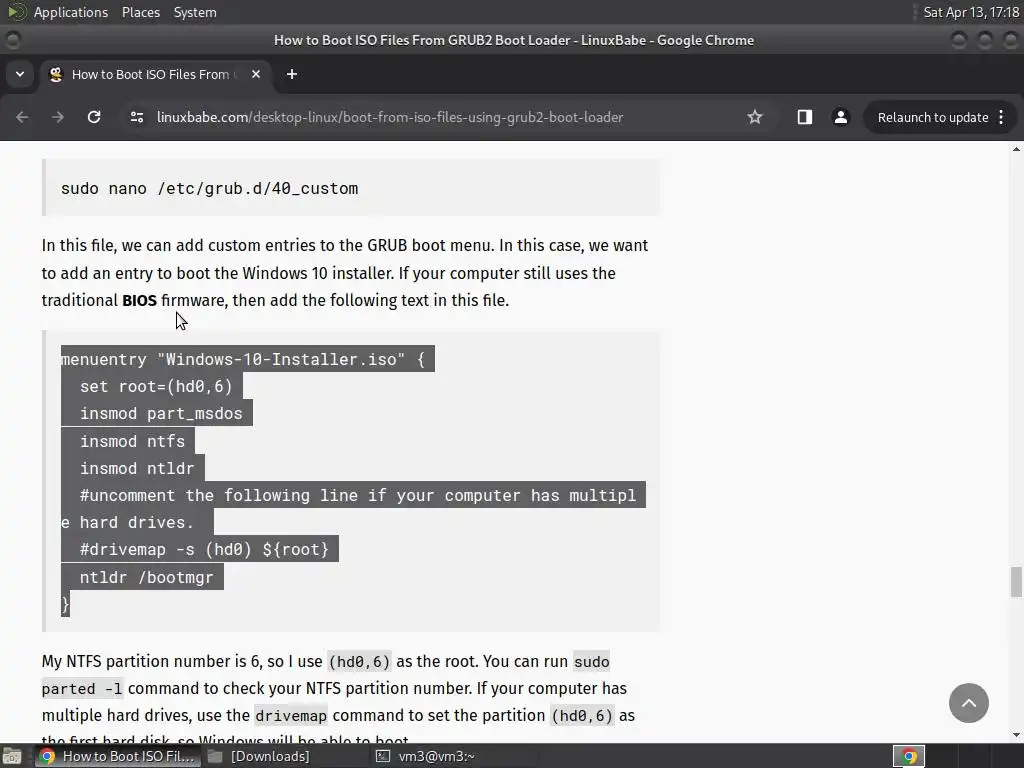This screenshot has width=1024, height=768.
Task: Open the Chrome profile menu
Action: (x=840, y=117)
